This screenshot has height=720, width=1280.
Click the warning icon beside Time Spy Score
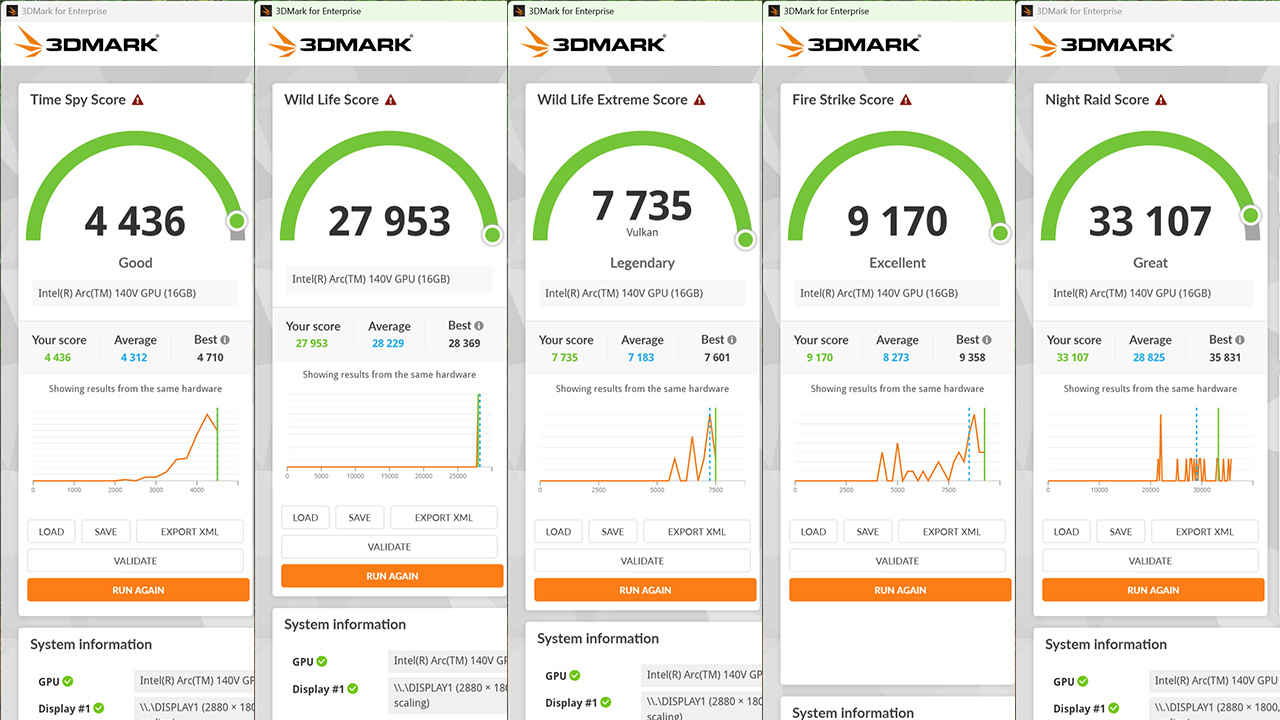point(137,100)
